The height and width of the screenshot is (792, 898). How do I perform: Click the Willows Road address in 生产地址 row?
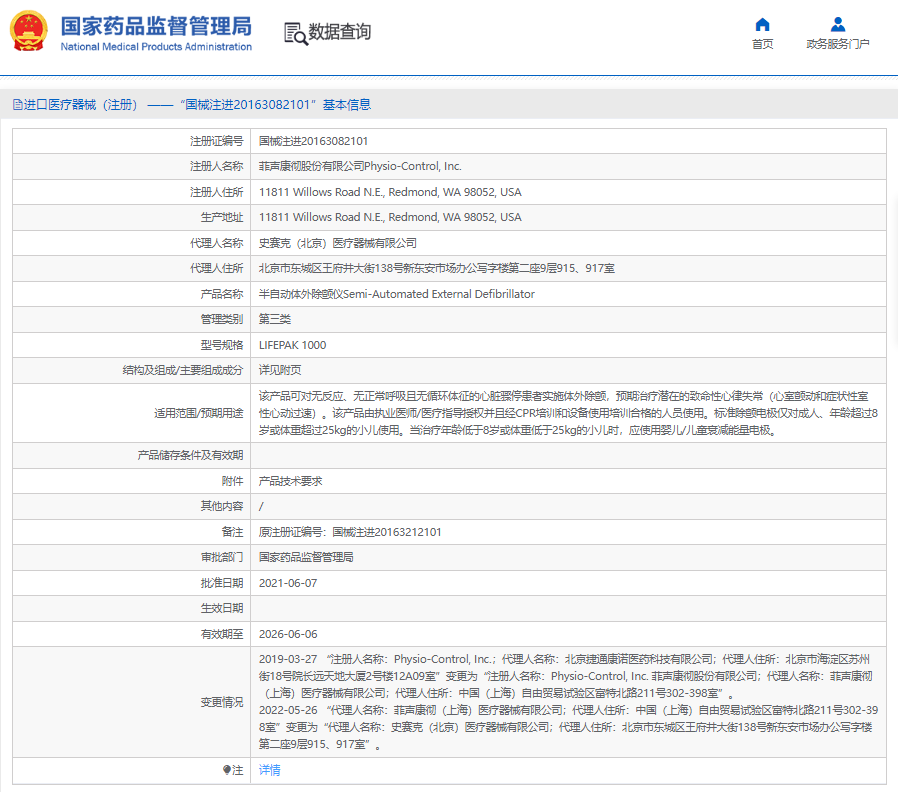[390, 217]
